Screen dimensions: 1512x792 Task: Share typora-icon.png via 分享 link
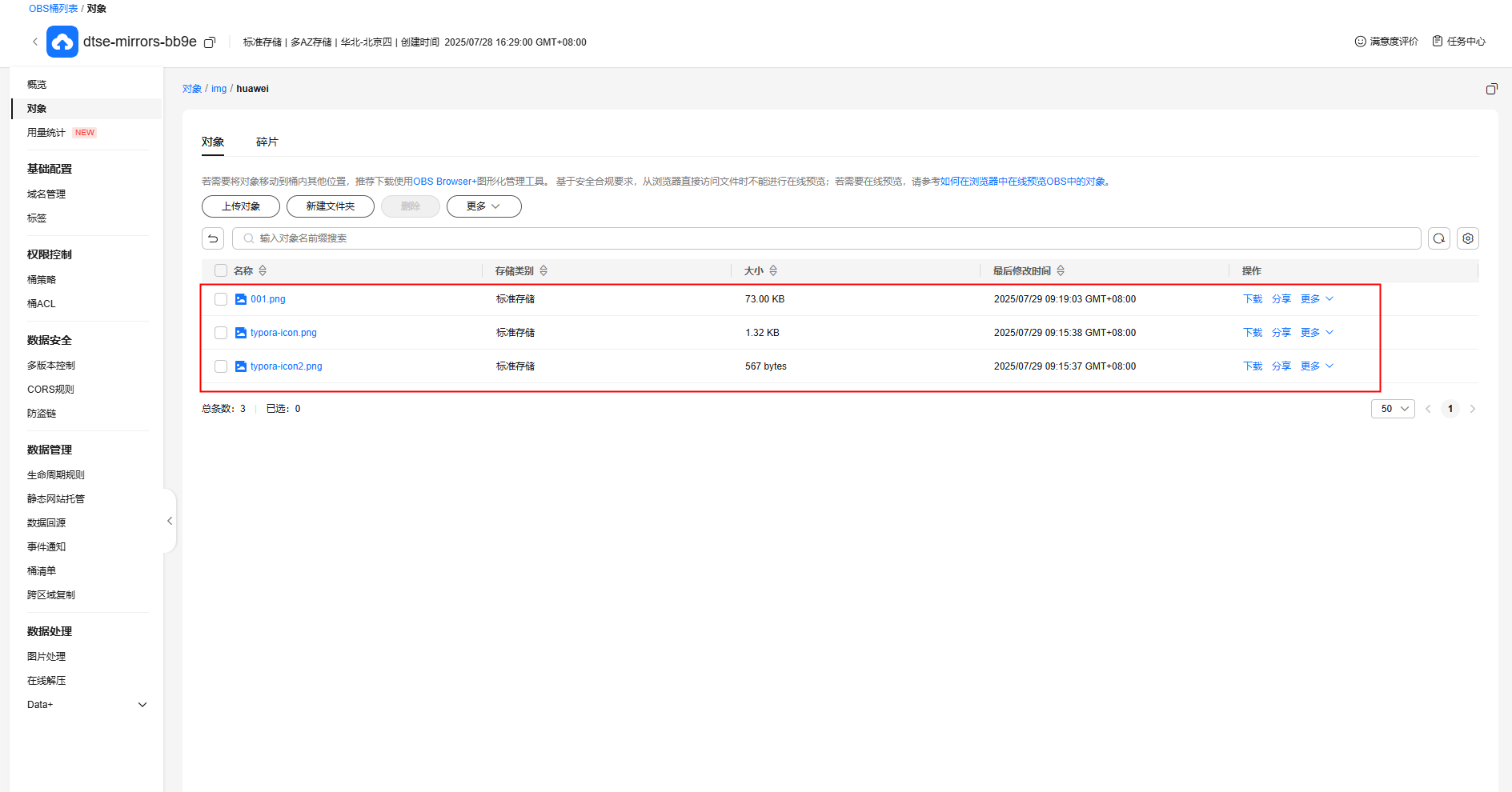(1281, 333)
